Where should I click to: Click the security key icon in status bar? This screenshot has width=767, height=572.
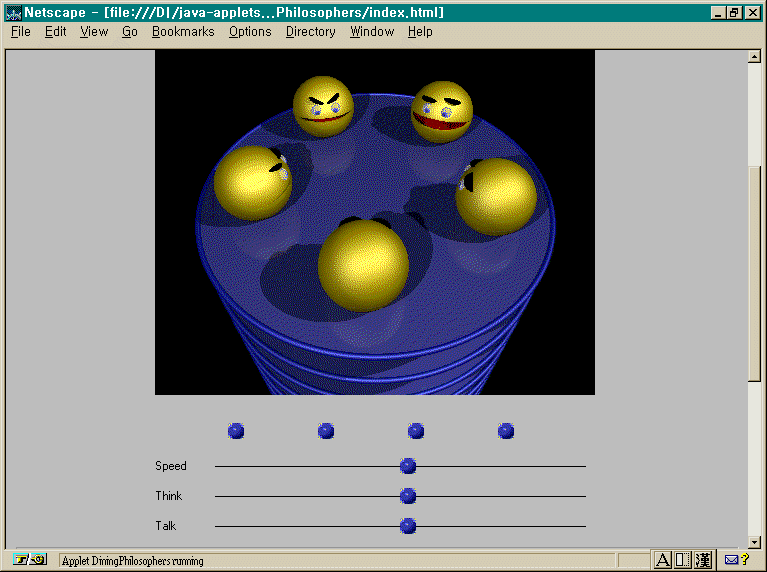point(30,559)
